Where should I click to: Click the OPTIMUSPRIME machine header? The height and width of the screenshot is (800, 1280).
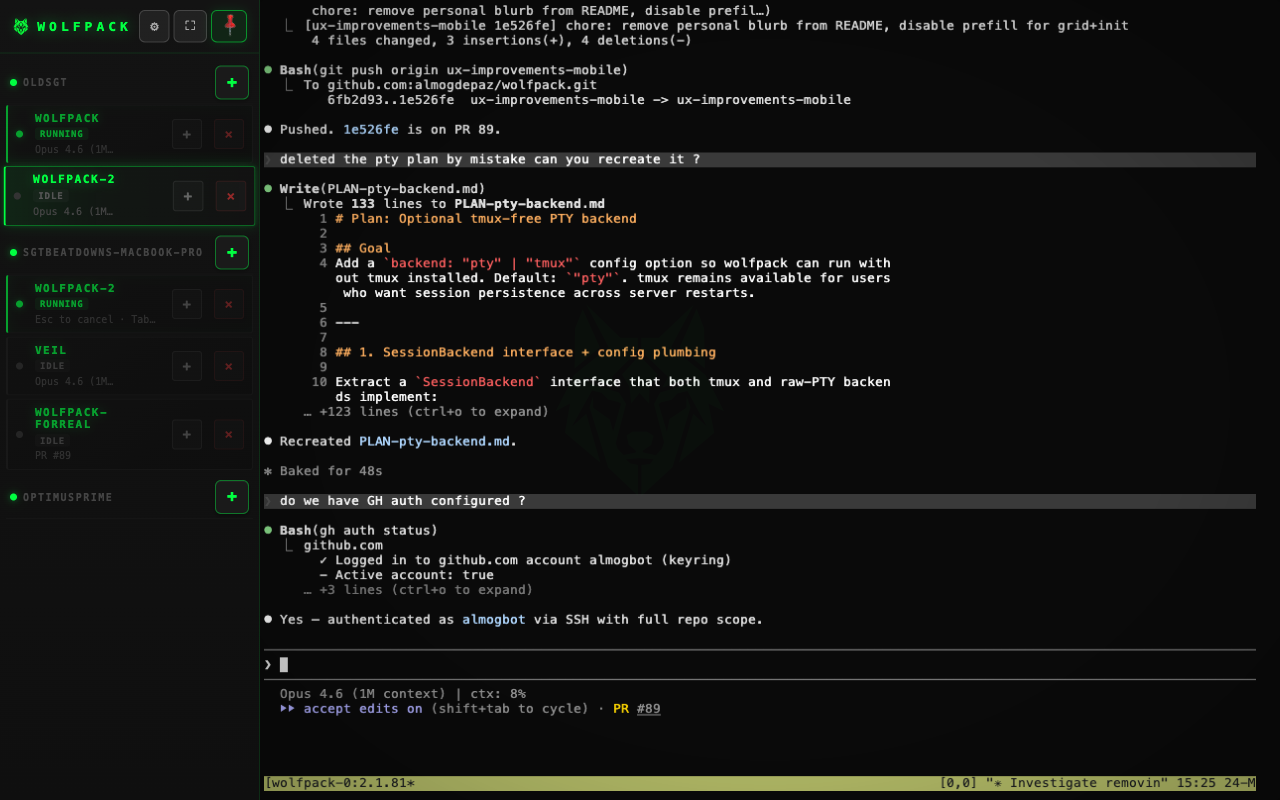(68, 497)
